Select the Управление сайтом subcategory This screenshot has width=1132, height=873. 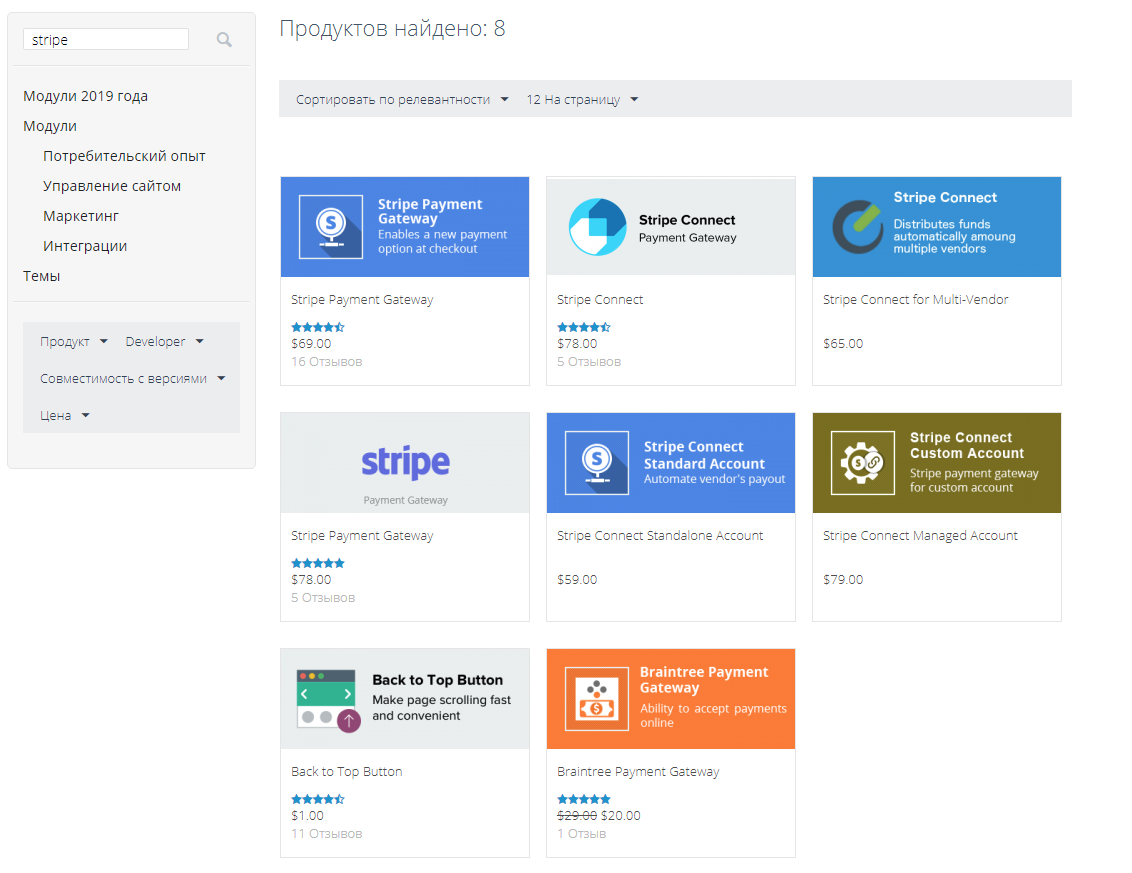[112, 186]
